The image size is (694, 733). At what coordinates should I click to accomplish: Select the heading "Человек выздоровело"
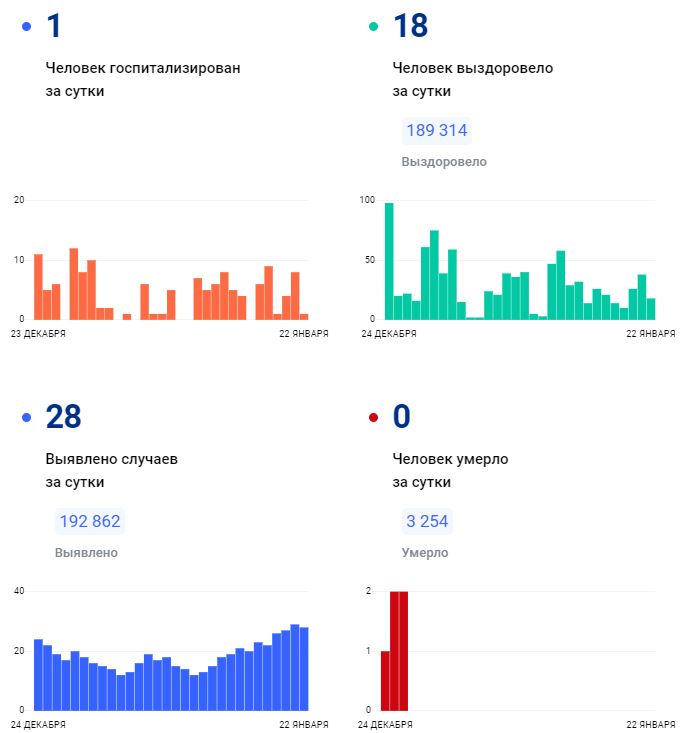pyautogui.click(x=472, y=68)
